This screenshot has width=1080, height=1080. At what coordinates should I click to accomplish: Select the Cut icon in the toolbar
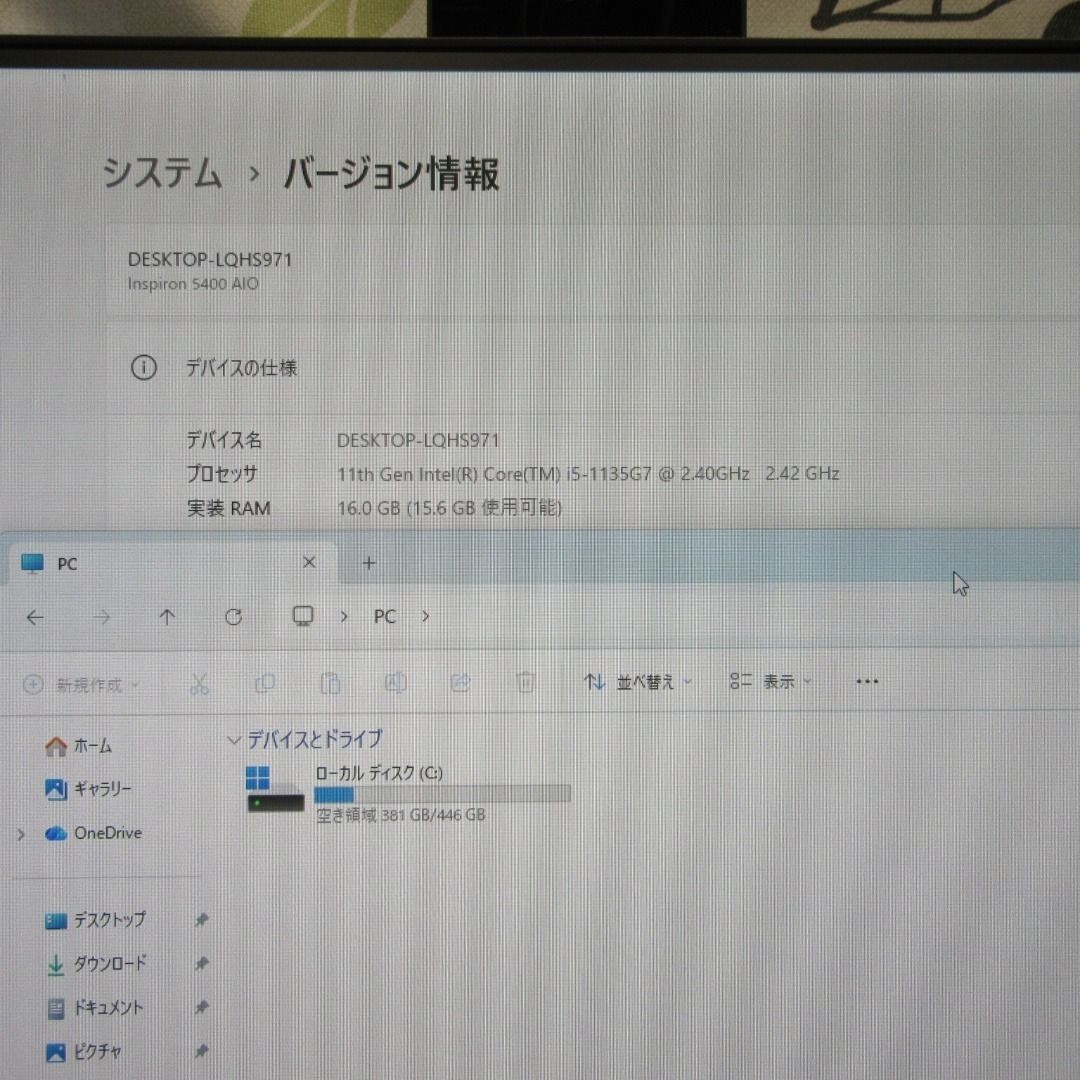pos(199,683)
